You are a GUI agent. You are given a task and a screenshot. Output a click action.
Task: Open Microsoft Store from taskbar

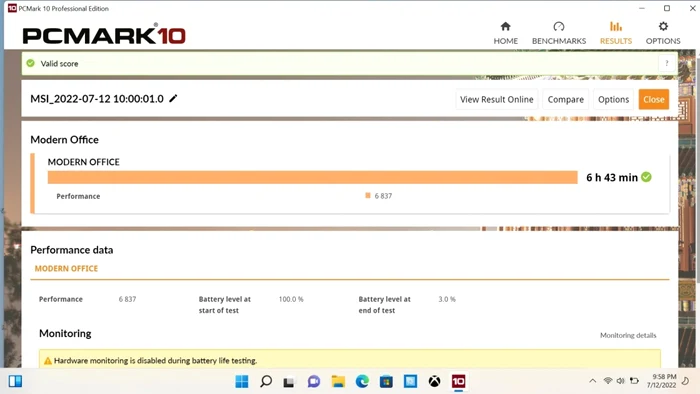386,381
